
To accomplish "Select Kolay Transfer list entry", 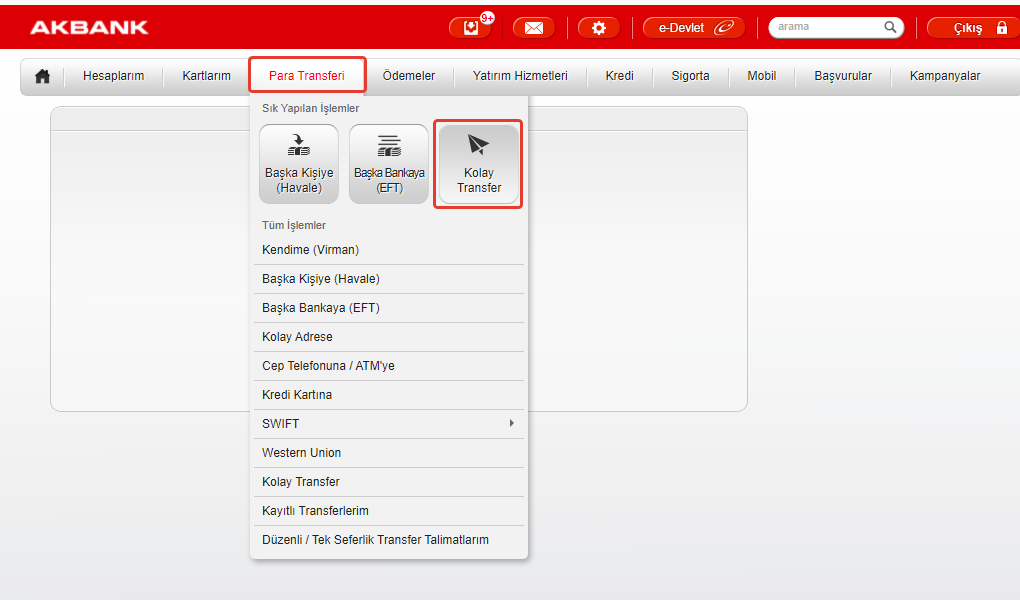I will 388,482.
